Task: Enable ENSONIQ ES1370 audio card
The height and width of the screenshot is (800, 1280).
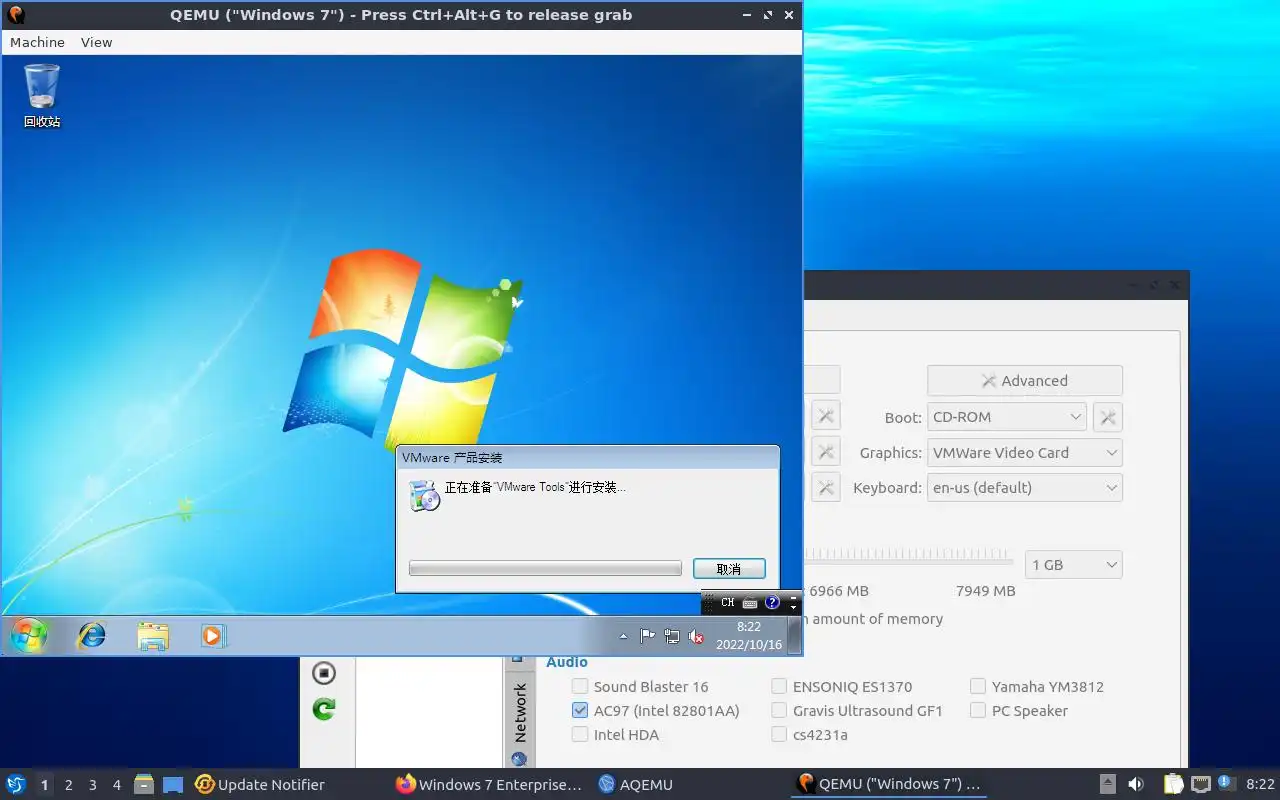Action: (842, 687)
